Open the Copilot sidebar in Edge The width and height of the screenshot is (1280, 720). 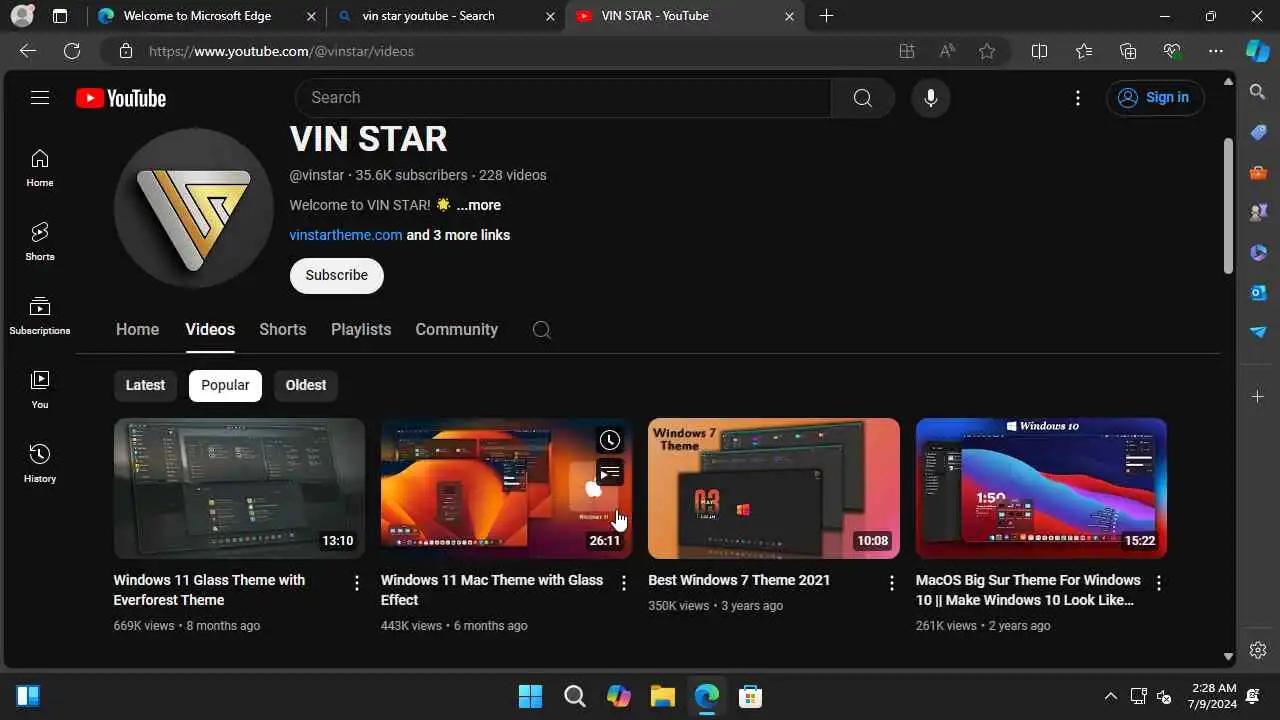pyautogui.click(x=1258, y=51)
